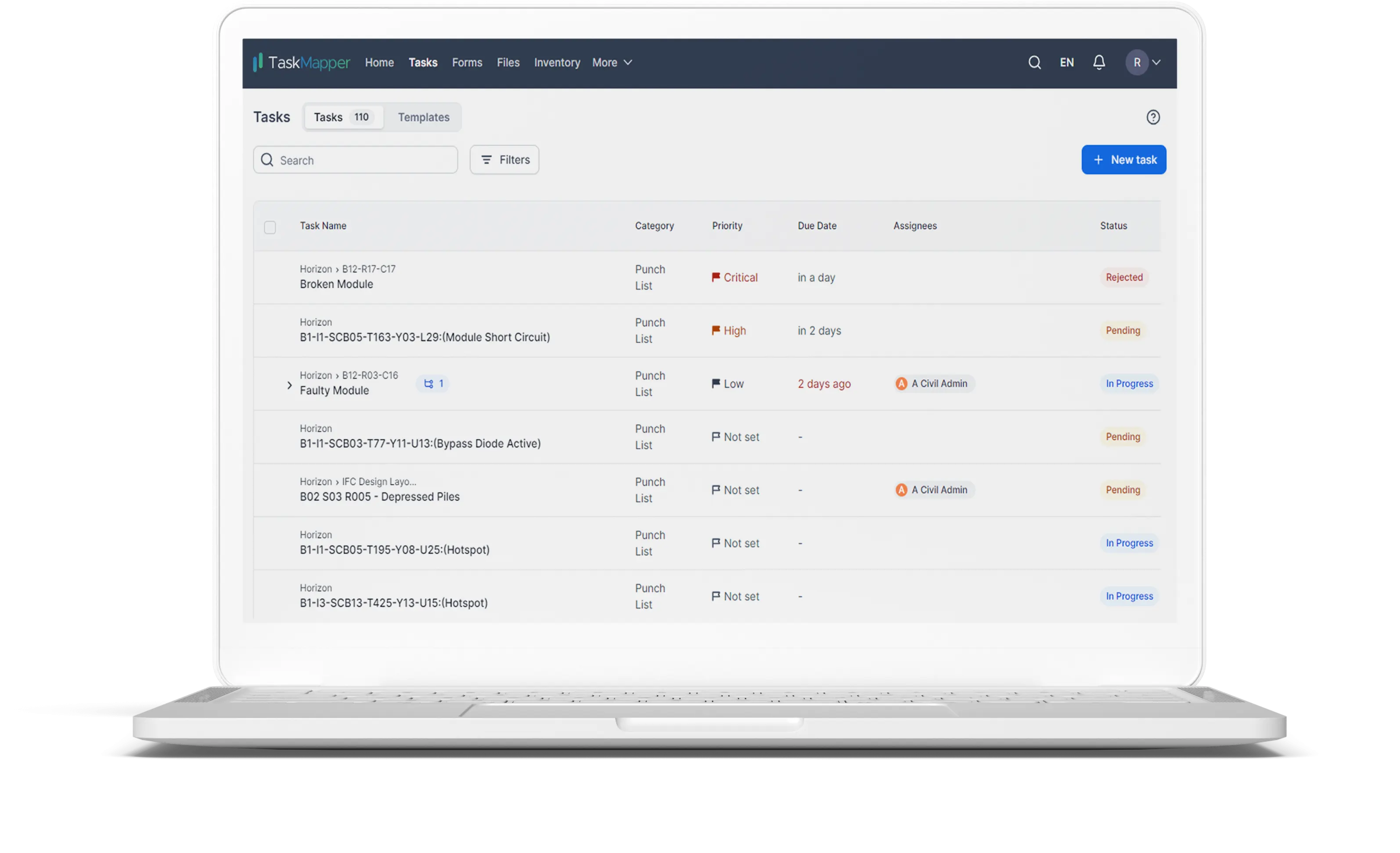
Task: Go to Inventory in the navbar
Action: [557, 62]
